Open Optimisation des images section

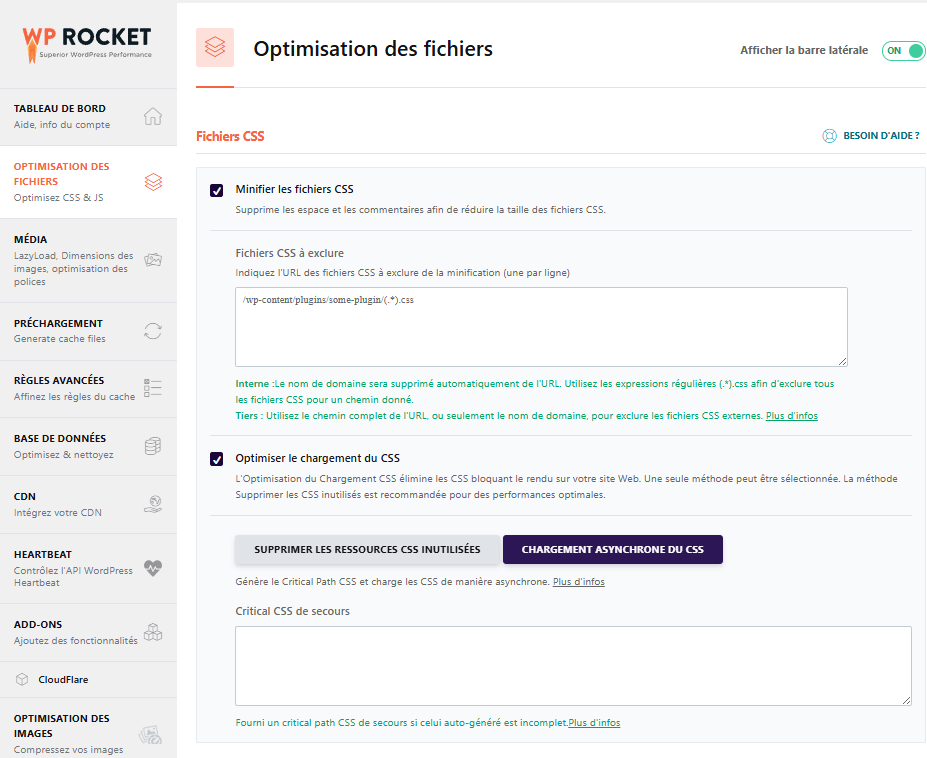(88, 728)
